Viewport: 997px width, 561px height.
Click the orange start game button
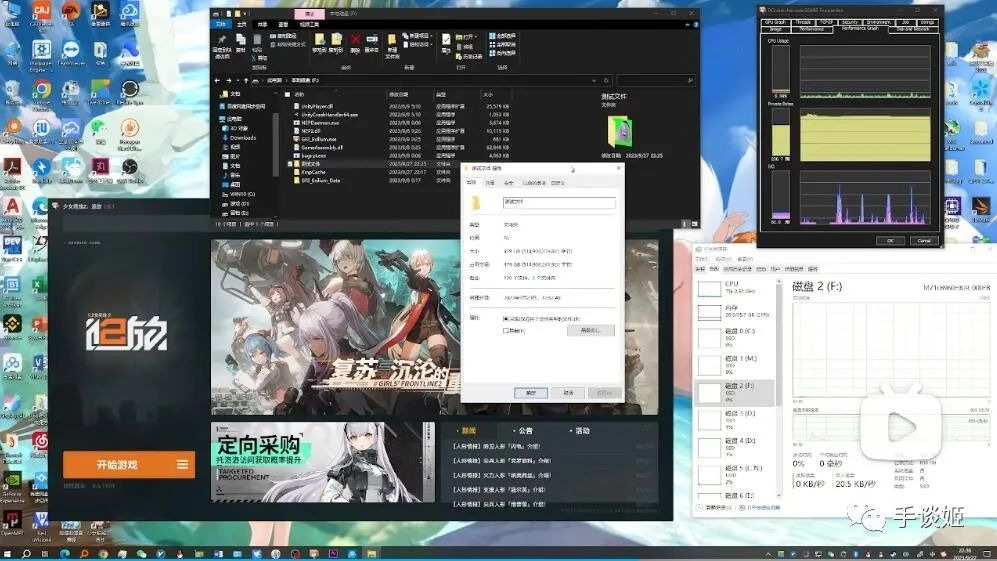pos(117,465)
